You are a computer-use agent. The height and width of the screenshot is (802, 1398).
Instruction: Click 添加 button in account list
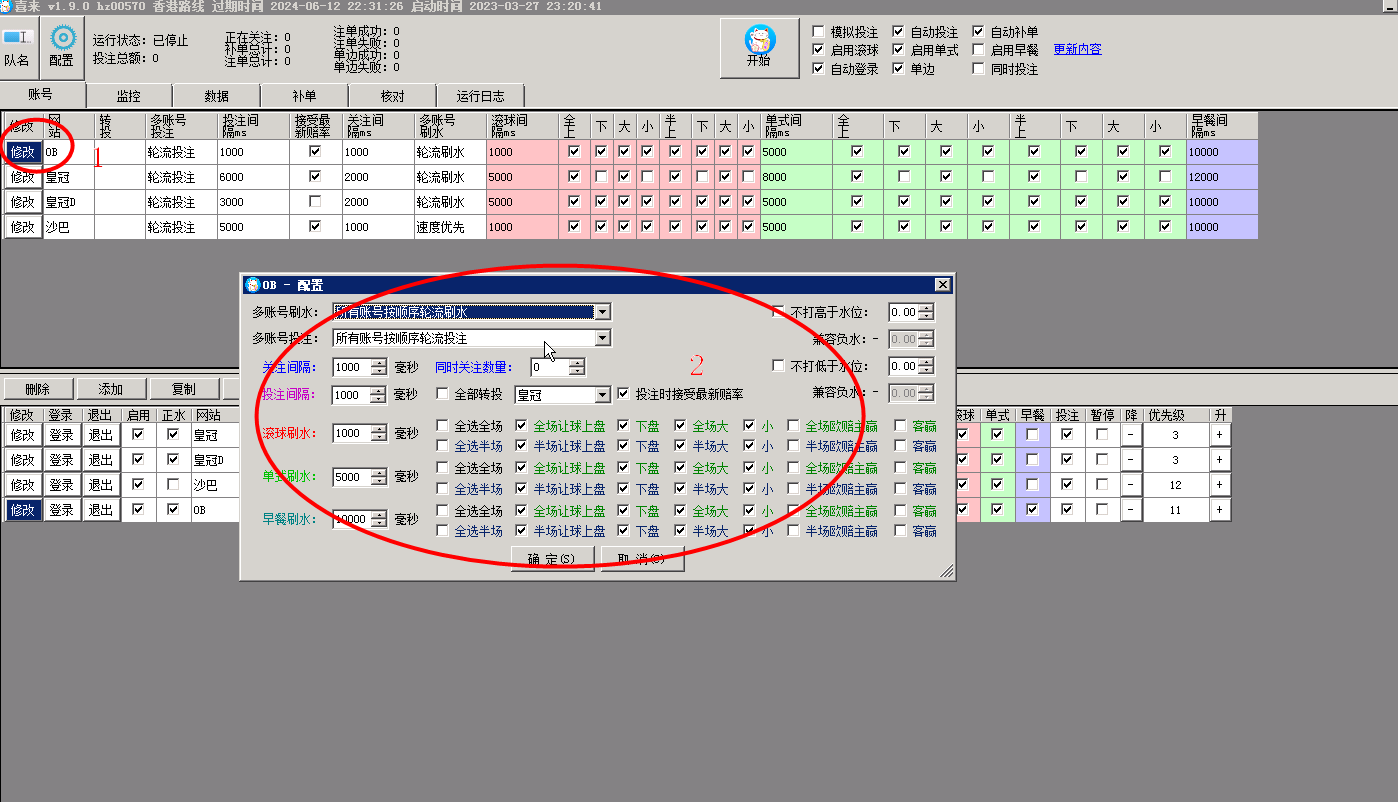coord(110,389)
